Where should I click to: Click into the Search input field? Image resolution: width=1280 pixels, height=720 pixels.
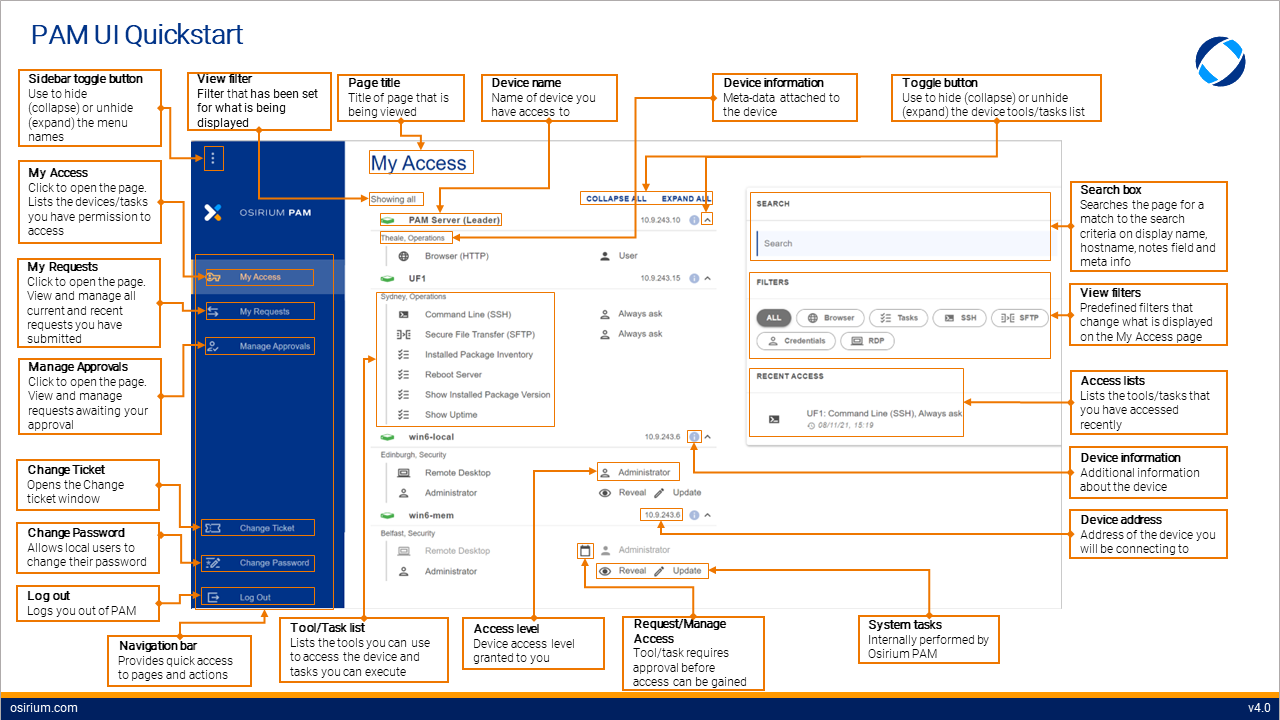900,243
